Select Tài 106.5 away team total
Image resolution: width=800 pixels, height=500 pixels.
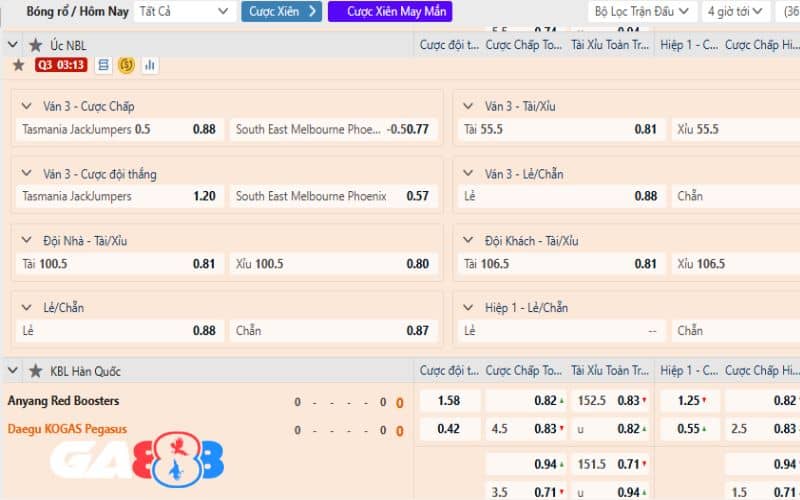(561, 264)
